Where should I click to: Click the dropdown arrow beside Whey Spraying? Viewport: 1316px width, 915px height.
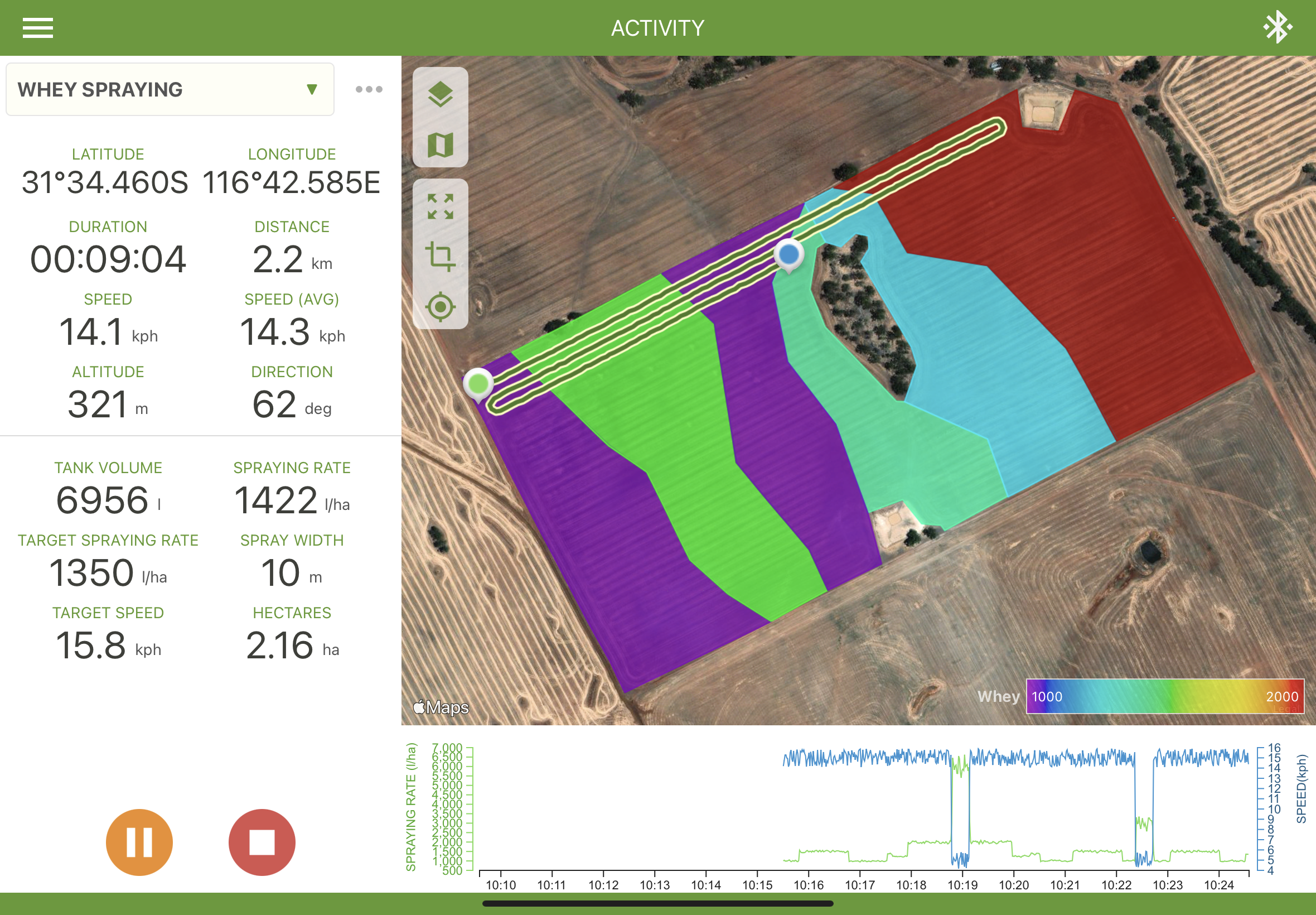tap(312, 89)
